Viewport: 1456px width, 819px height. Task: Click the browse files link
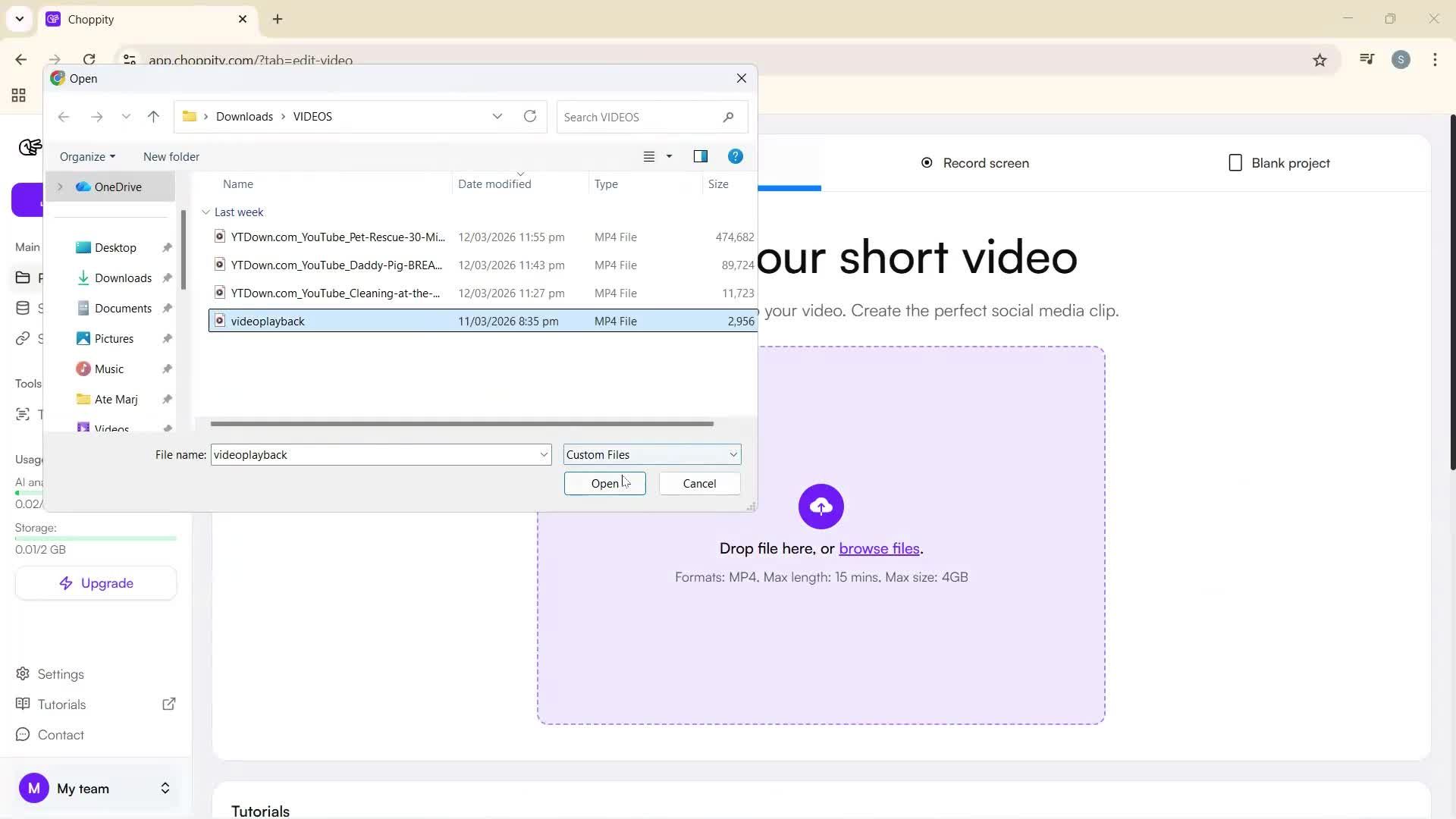point(878,548)
